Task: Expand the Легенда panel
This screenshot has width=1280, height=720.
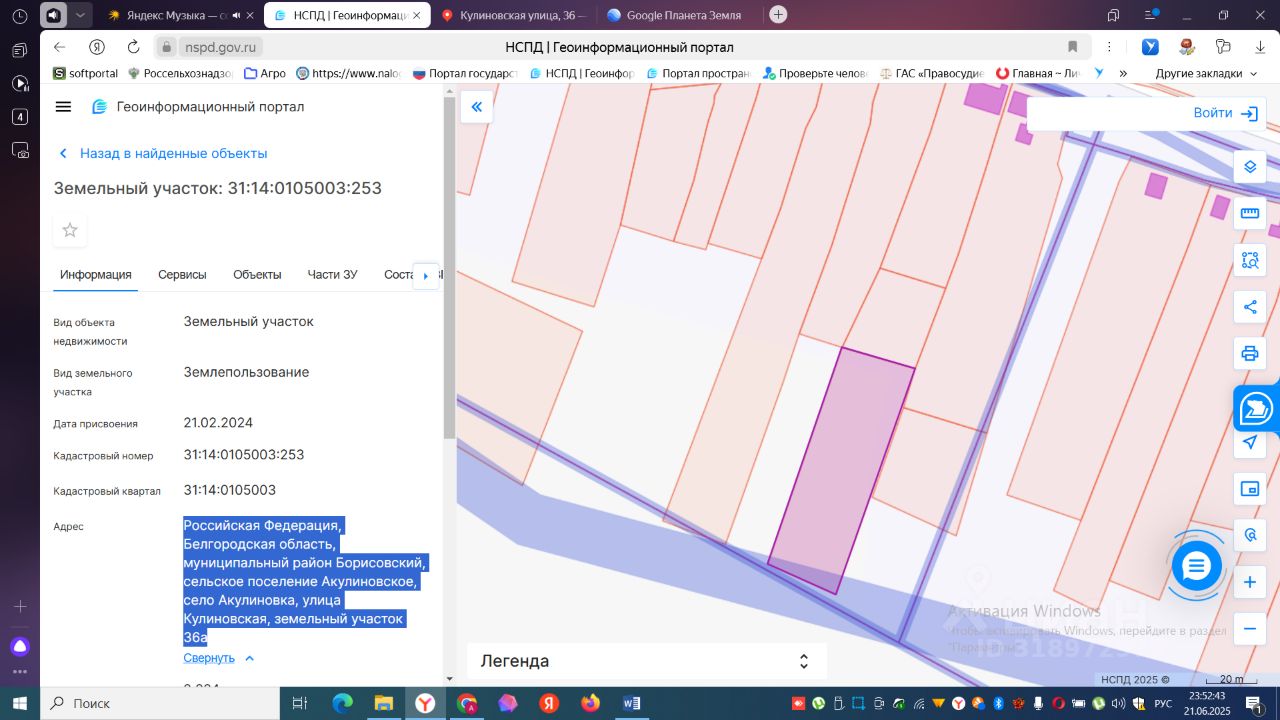Action: 646,661
